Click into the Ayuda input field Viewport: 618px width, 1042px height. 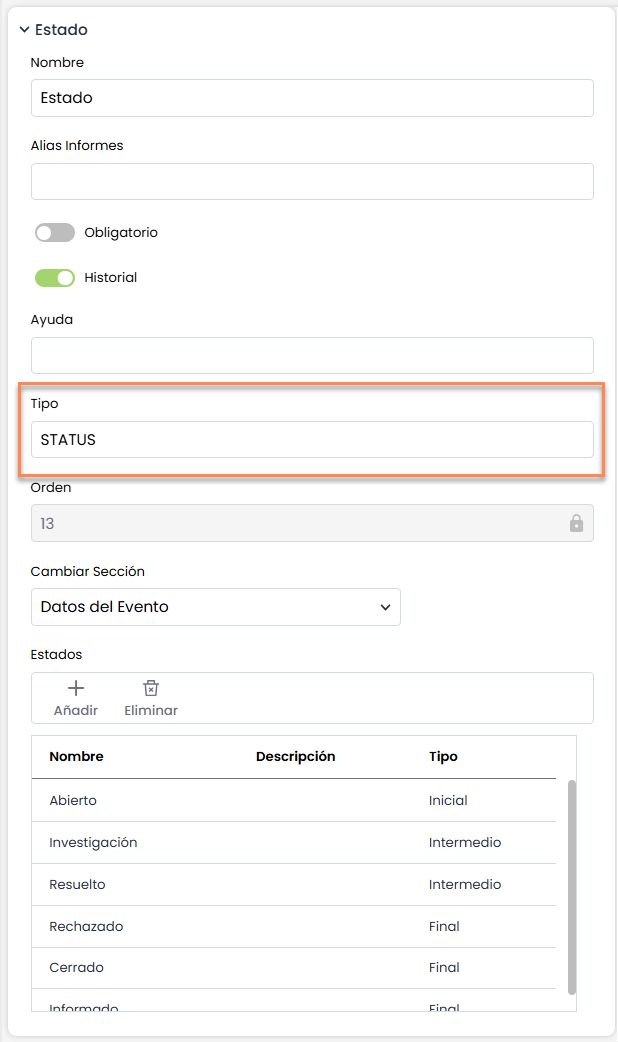click(312, 356)
